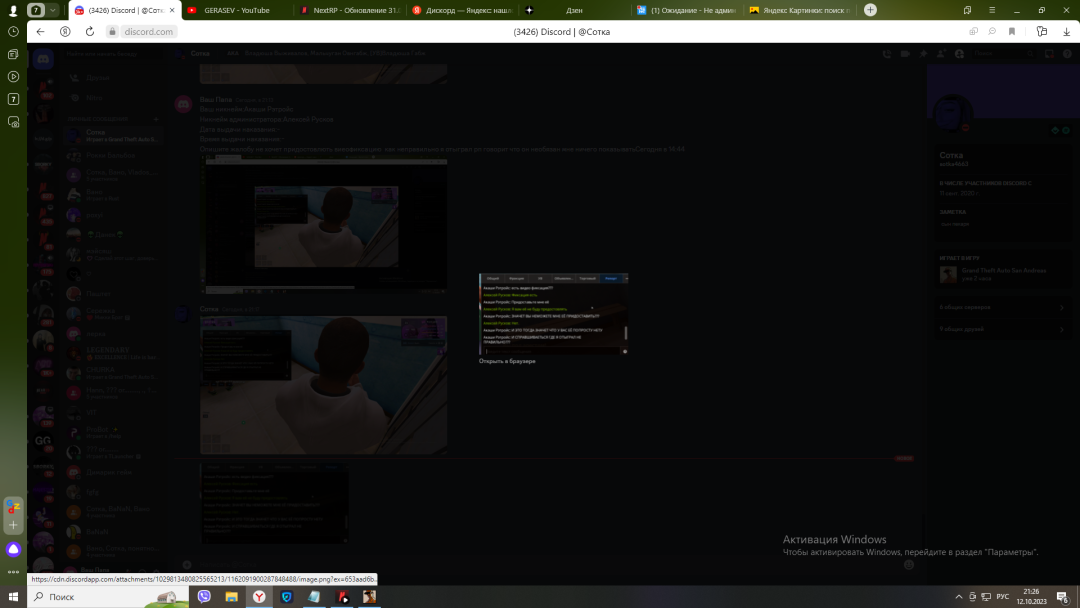Open the browser history clock icon

coord(13,32)
